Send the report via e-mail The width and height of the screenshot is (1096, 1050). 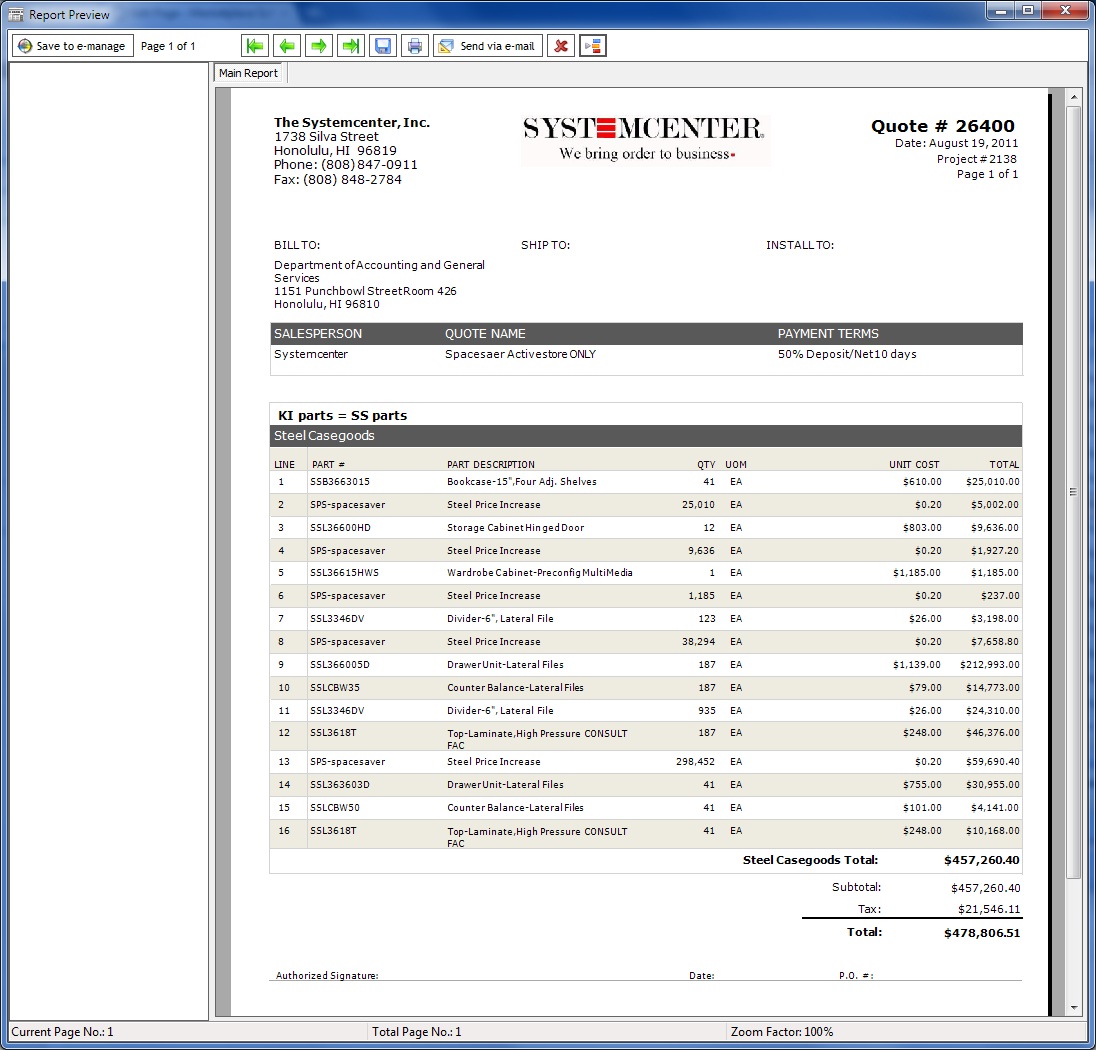(488, 46)
